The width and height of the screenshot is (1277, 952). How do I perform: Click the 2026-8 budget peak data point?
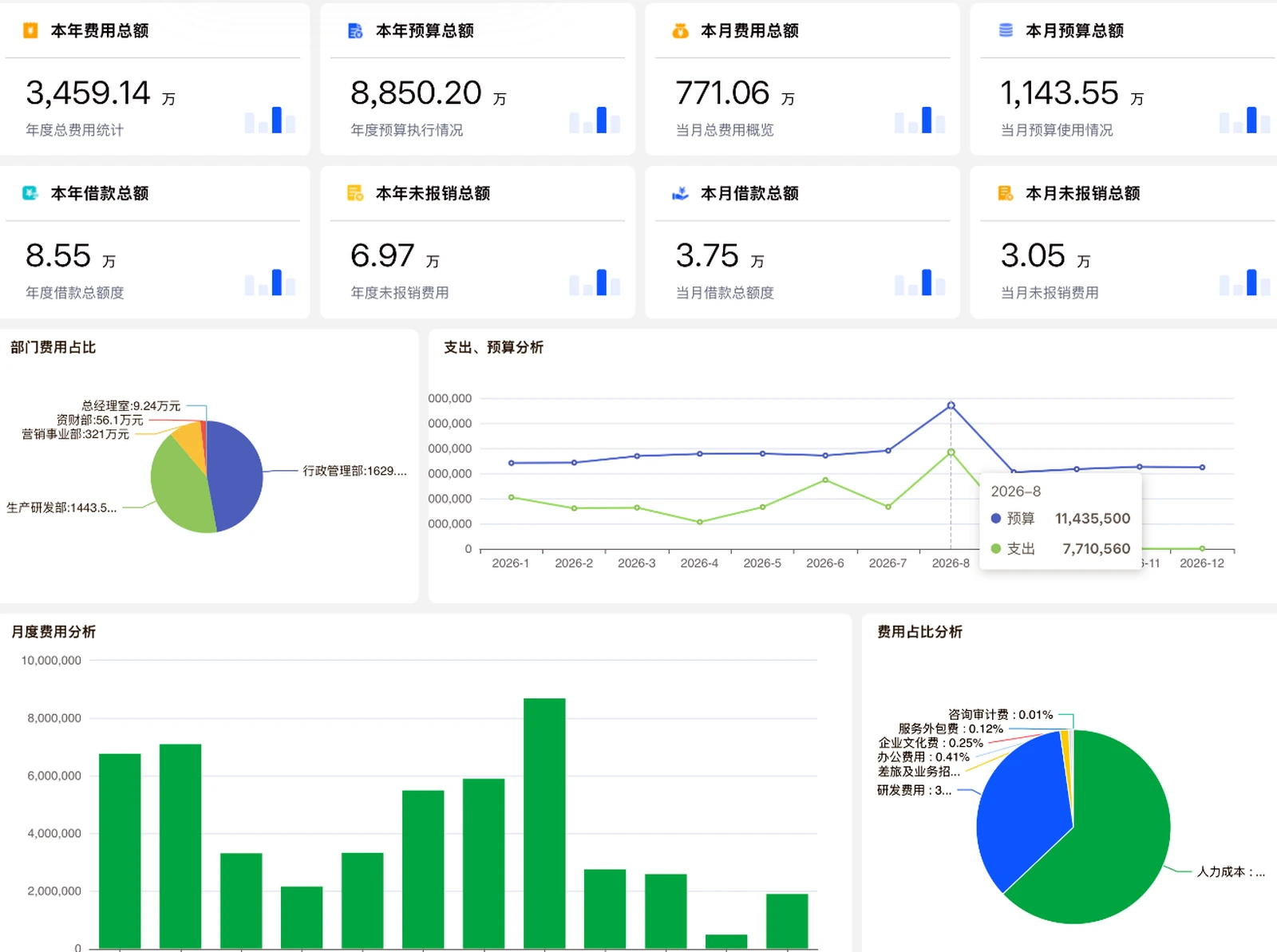pyautogui.click(x=951, y=405)
